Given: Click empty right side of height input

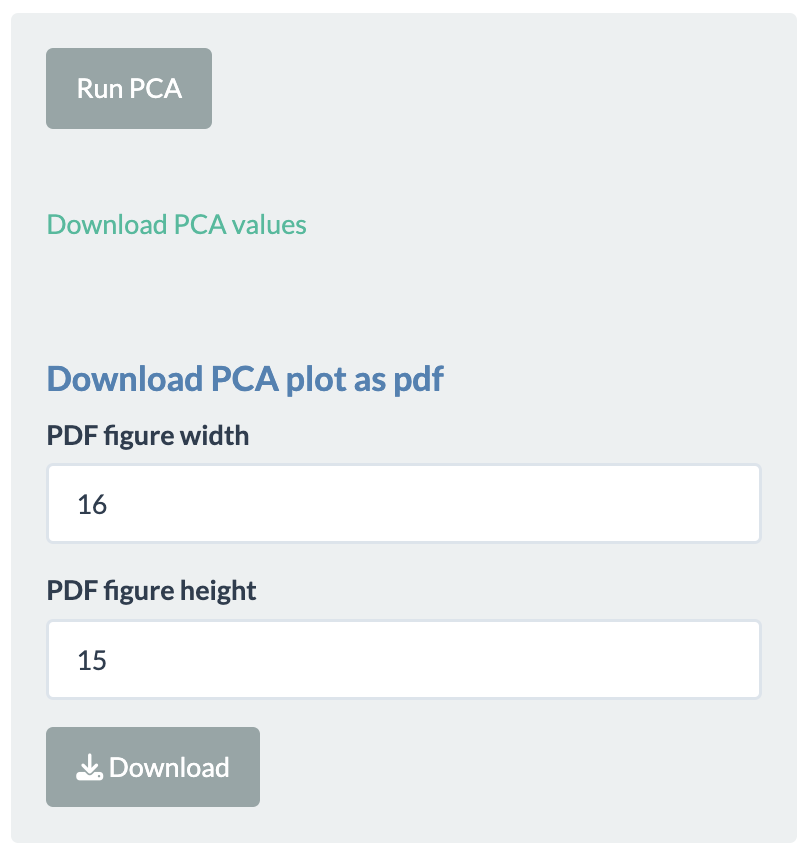Looking at the screenshot, I should (x=599, y=659).
